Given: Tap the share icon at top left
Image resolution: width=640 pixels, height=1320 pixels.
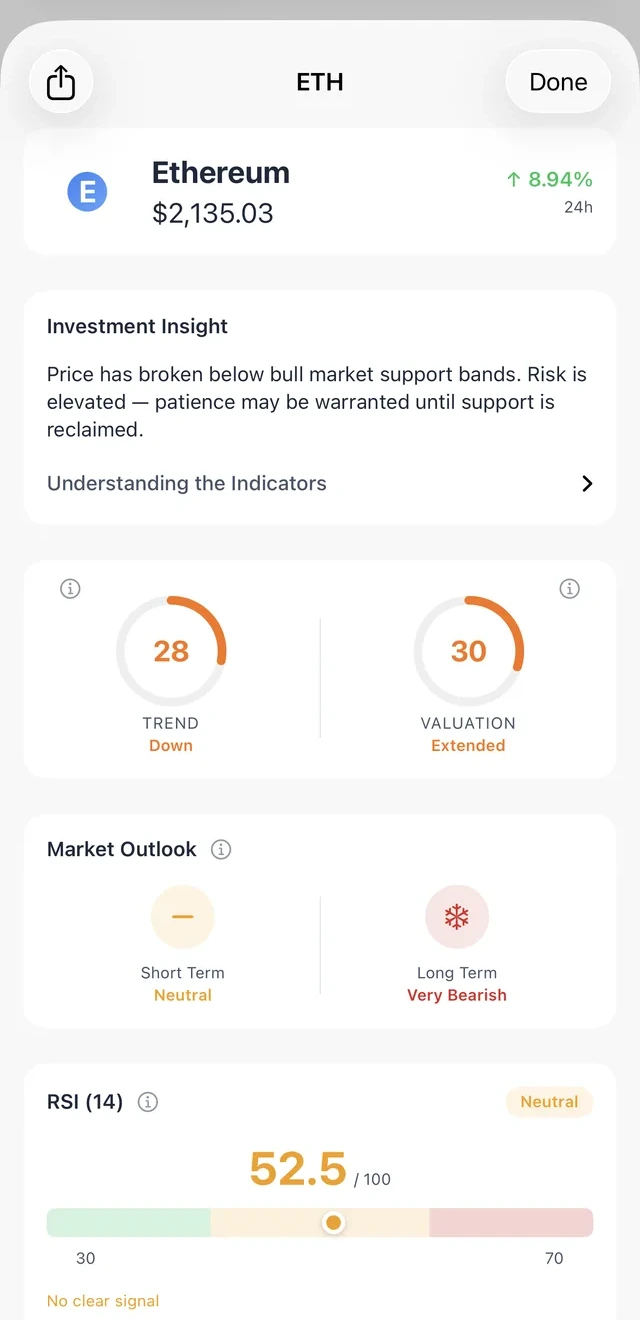Looking at the screenshot, I should pos(61,82).
